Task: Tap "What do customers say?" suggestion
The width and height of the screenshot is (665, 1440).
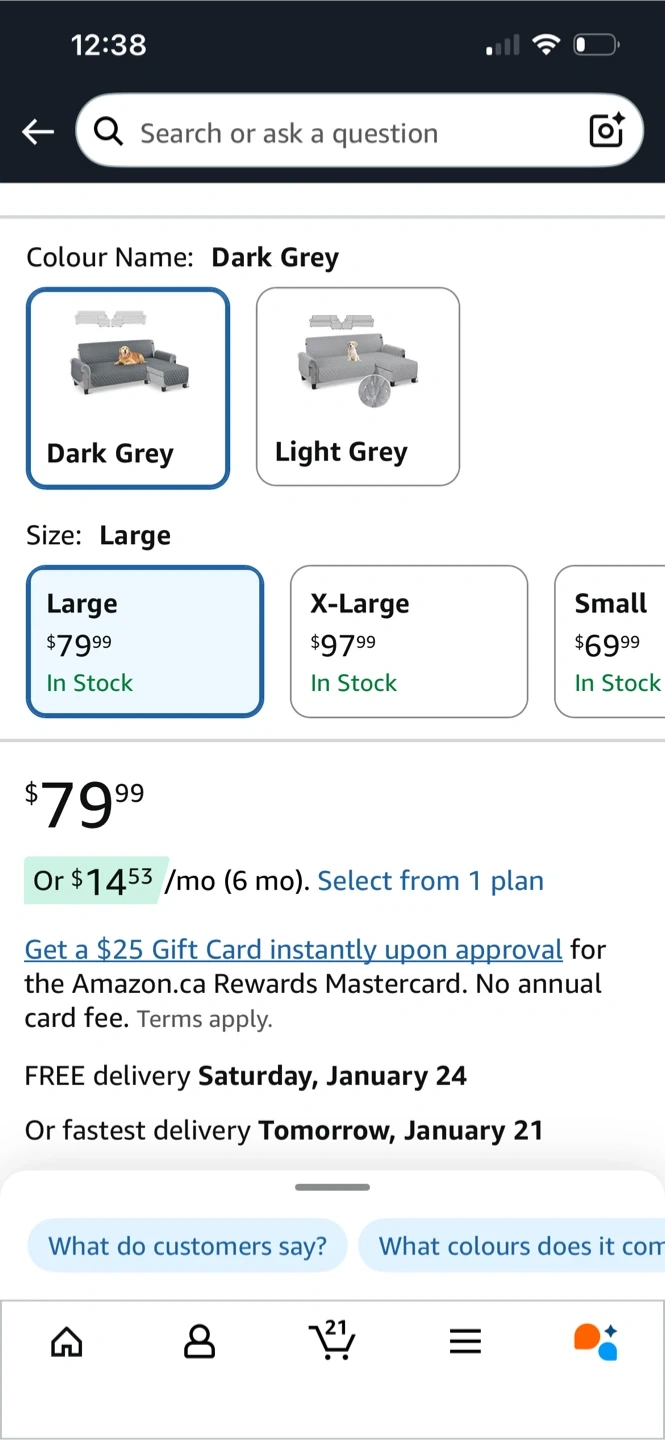Action: [x=187, y=1246]
